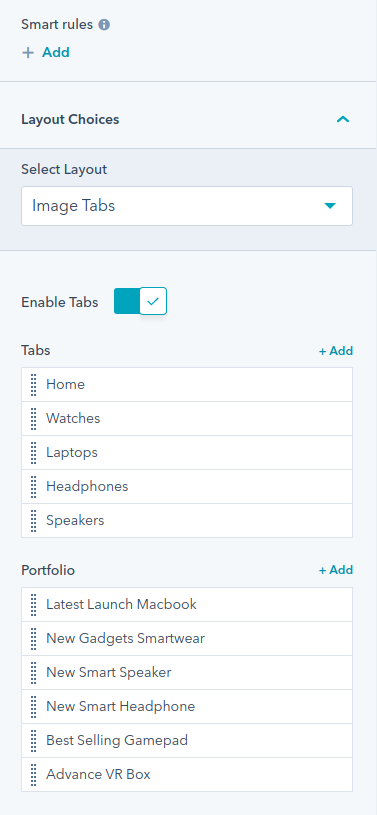Open the New Smart Speaker item
Image resolution: width=377 pixels, height=815 pixels.
(187, 673)
